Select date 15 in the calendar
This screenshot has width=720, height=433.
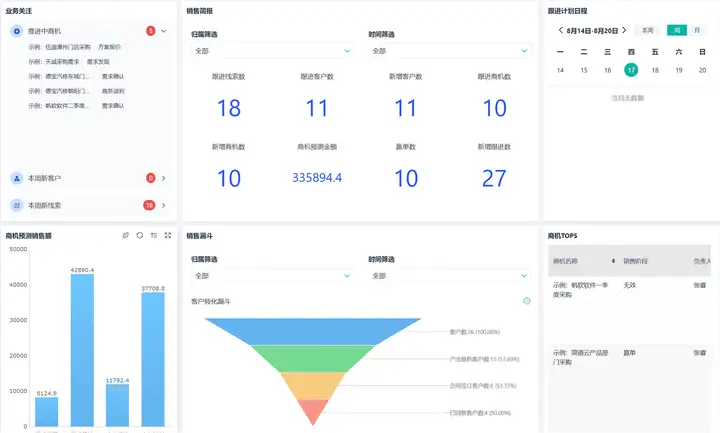pos(584,70)
